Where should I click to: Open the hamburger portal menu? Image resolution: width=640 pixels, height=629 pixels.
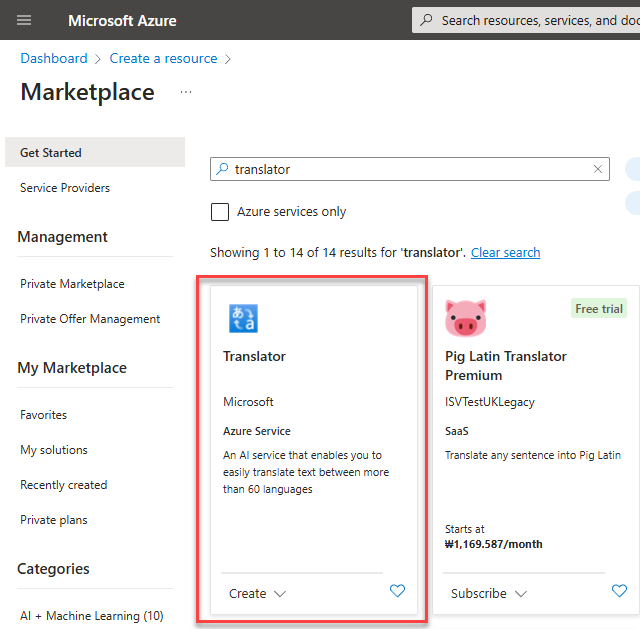[x=24, y=20]
